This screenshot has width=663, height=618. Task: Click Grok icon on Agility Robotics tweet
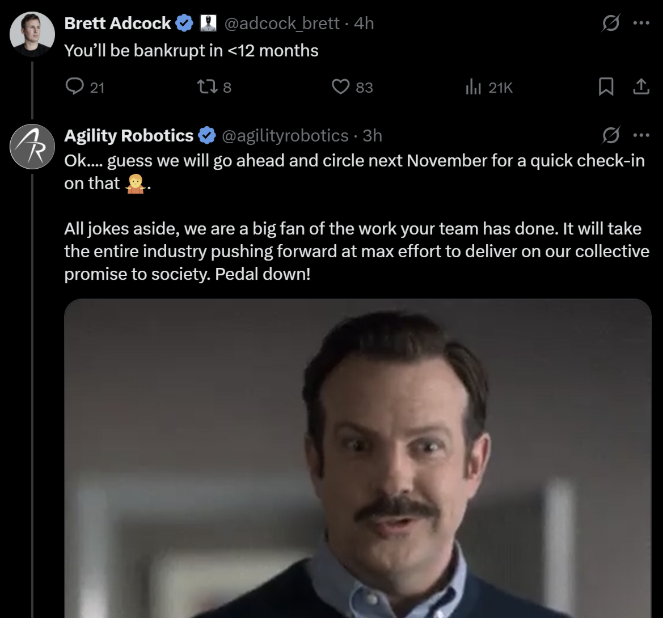[610, 134]
